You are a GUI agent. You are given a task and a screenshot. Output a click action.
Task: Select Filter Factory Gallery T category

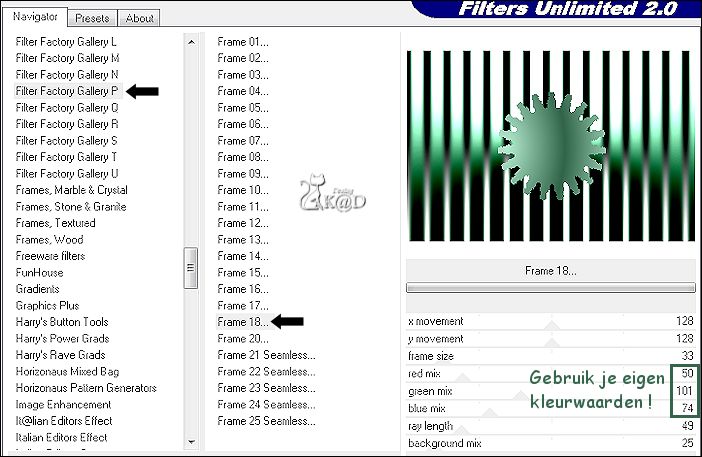66,157
